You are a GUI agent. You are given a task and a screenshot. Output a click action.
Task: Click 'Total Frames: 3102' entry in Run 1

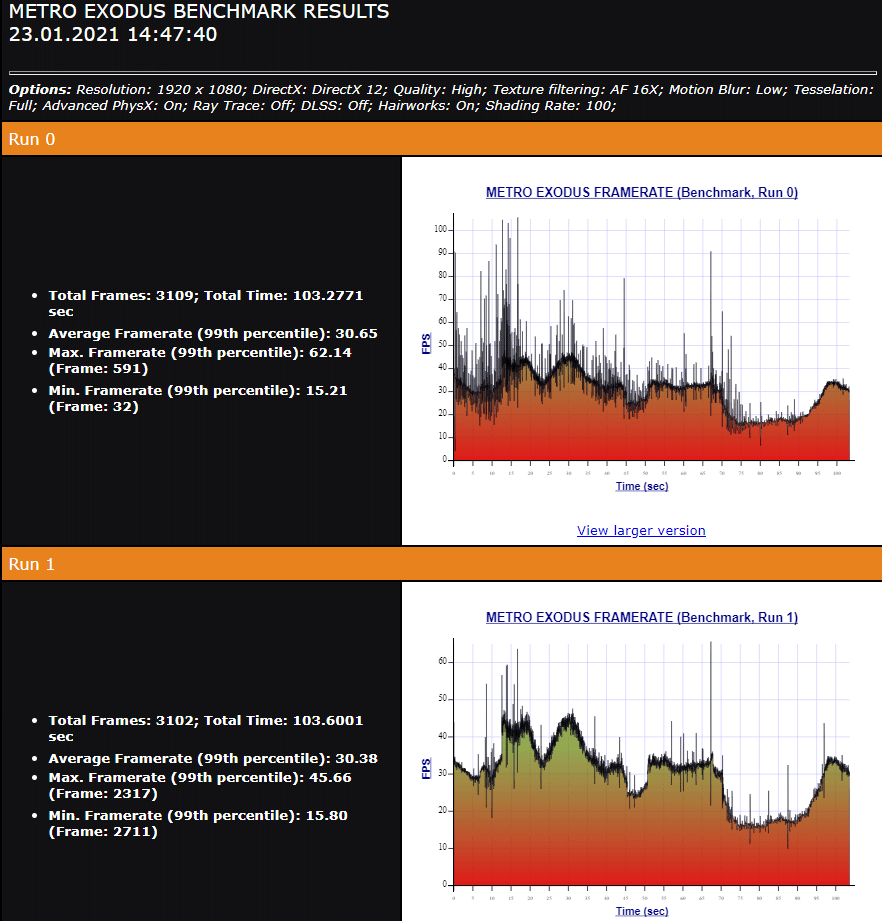point(206,728)
